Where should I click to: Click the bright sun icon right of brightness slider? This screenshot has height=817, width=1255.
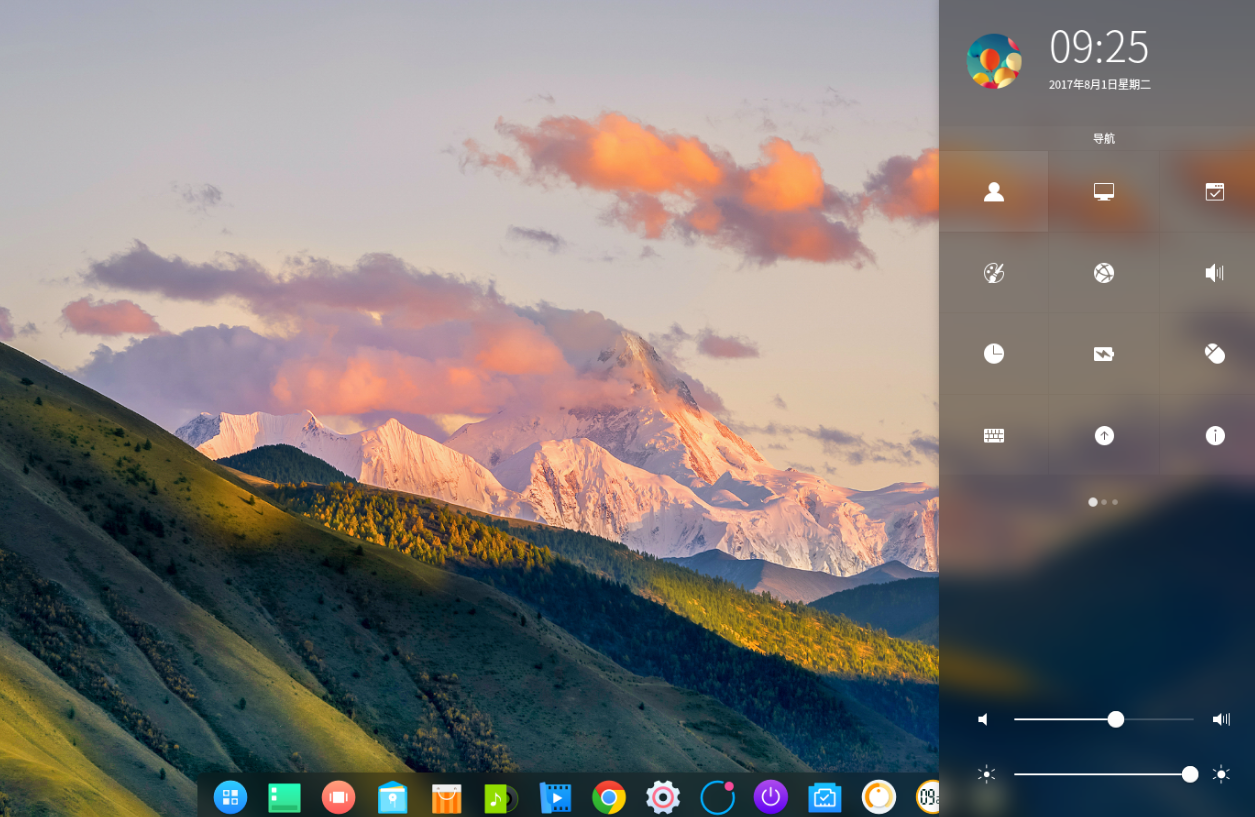pos(1221,774)
